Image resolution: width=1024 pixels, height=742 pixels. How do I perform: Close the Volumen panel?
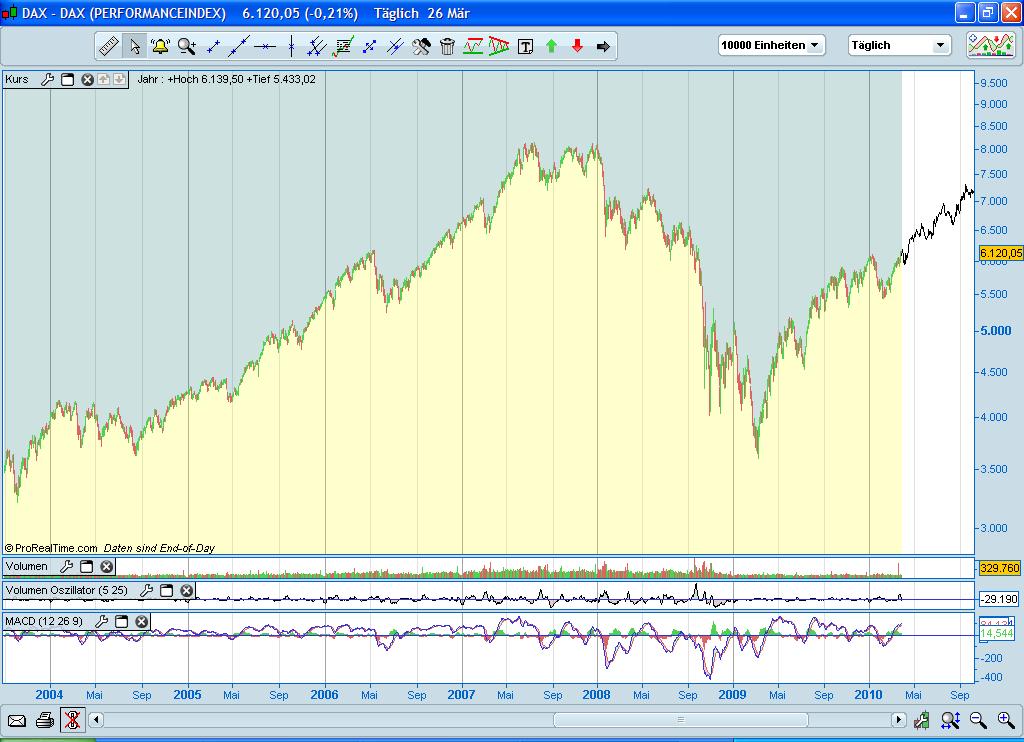[106, 566]
